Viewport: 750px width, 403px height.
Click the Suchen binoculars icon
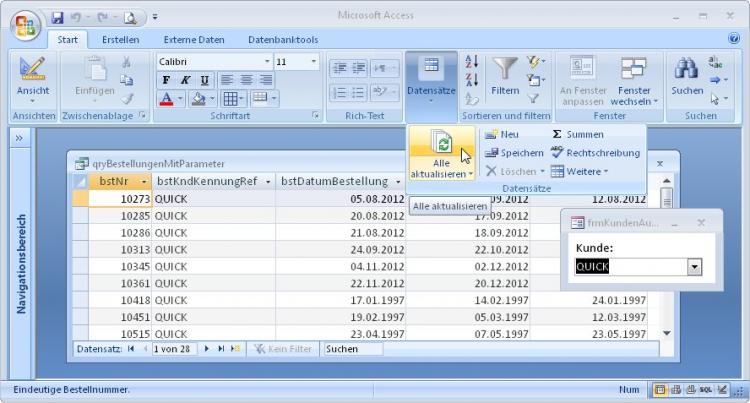[x=686, y=70]
